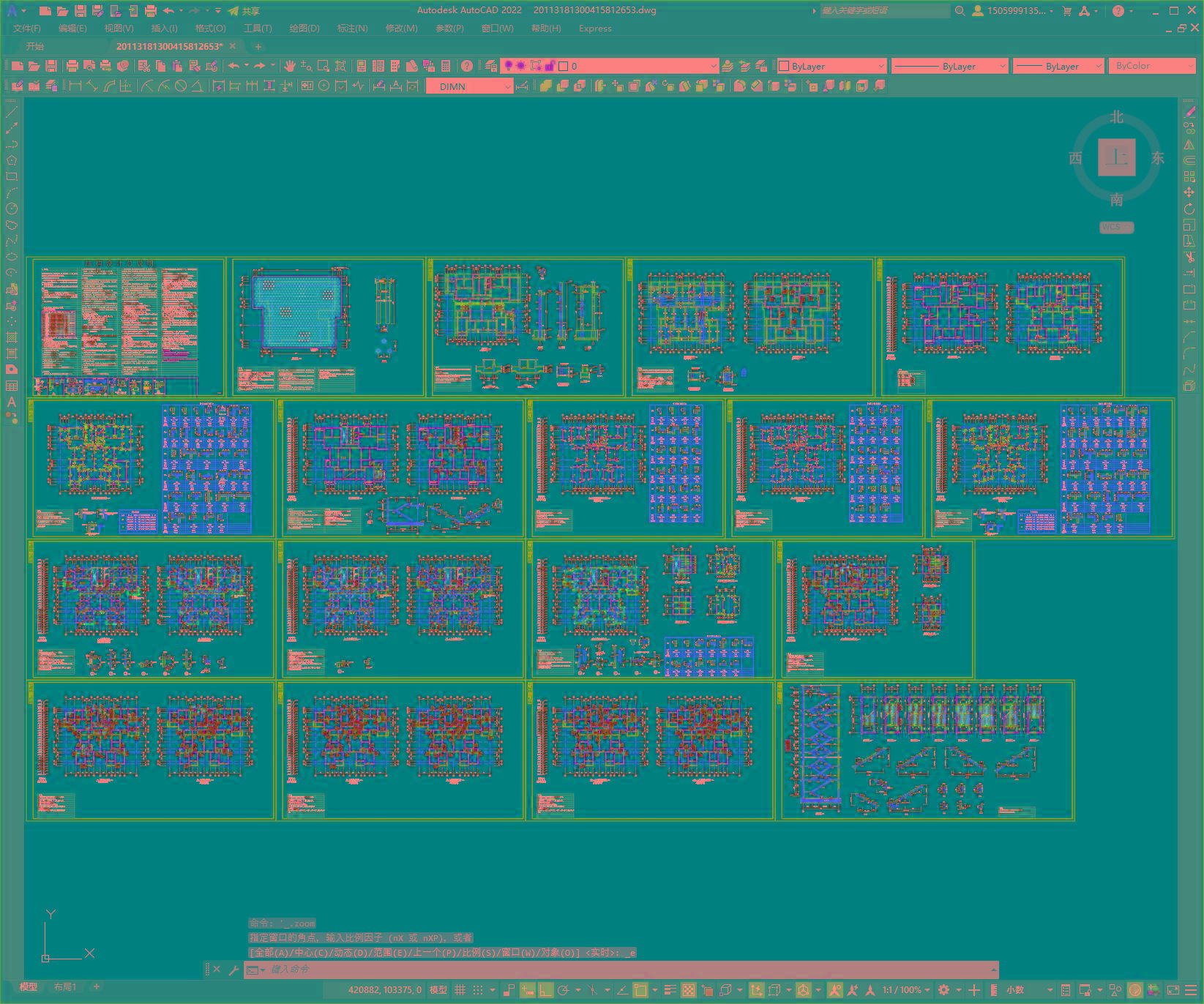Click the calculator icon in the standard toolbar
The height and width of the screenshot is (1004, 1204).
(446, 66)
